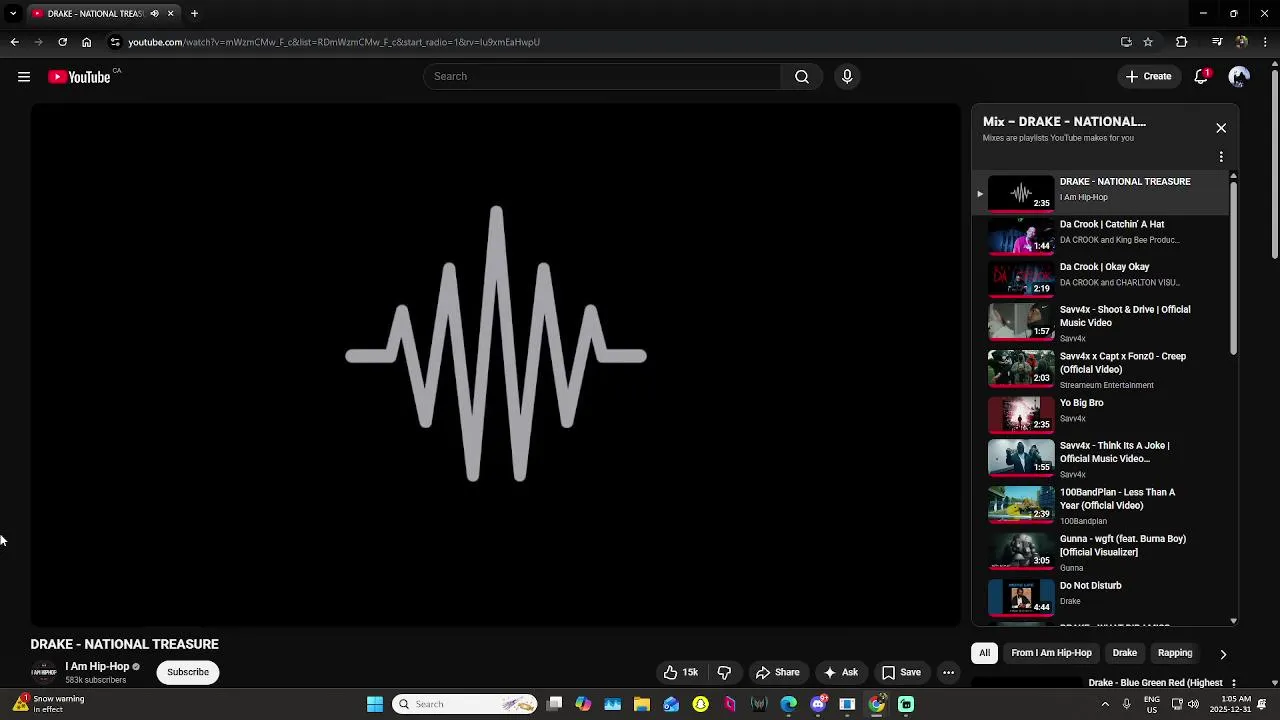Open the Ask AI button
Viewport: 1280px width, 720px height.
[840, 672]
